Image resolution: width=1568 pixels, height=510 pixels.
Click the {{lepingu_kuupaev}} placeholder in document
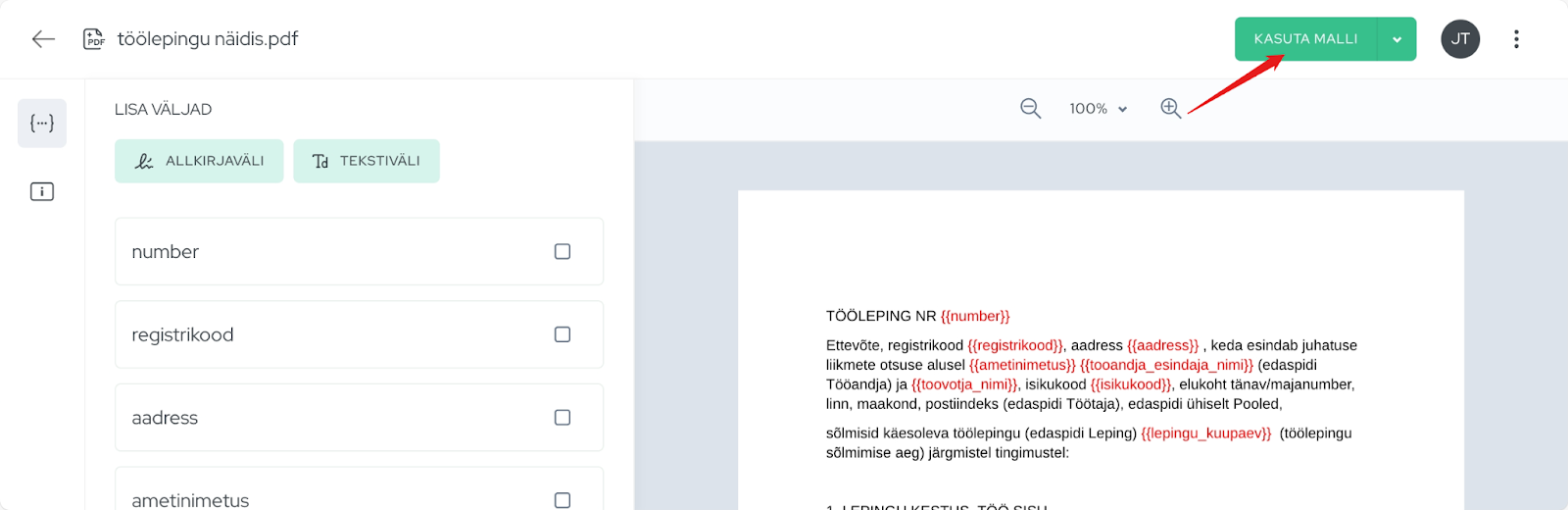[1205, 433]
